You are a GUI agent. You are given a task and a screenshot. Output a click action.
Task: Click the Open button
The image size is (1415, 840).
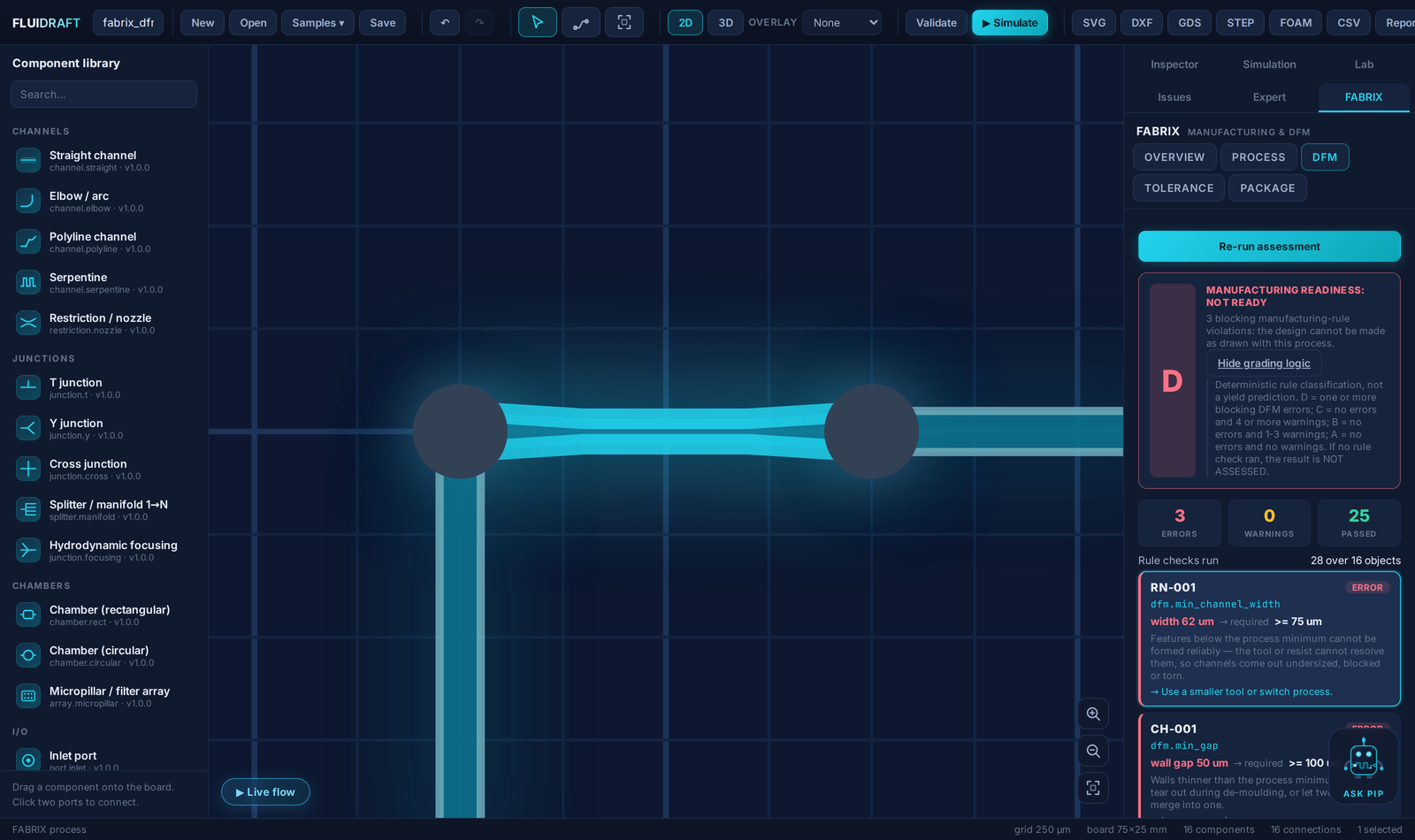click(x=253, y=22)
